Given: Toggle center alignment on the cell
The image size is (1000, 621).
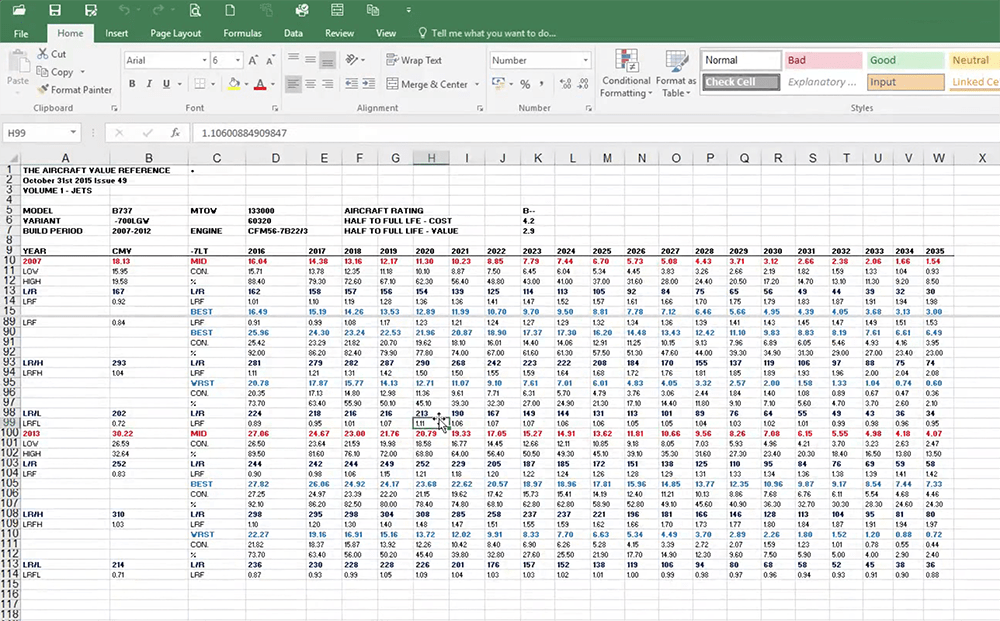Looking at the screenshot, I should pos(310,84).
